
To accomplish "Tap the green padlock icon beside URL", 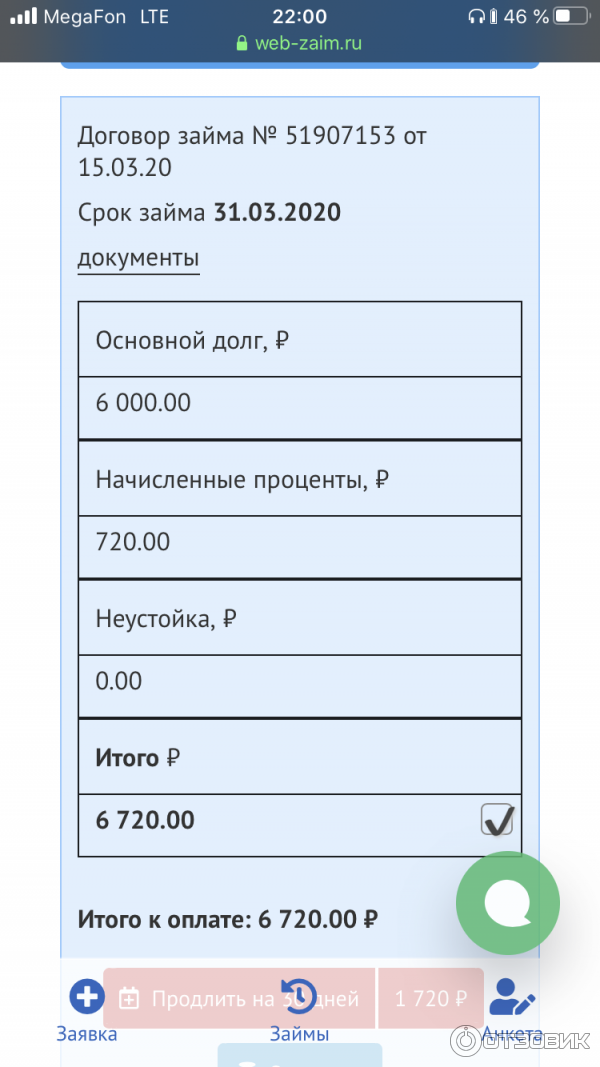I will click(x=241, y=44).
